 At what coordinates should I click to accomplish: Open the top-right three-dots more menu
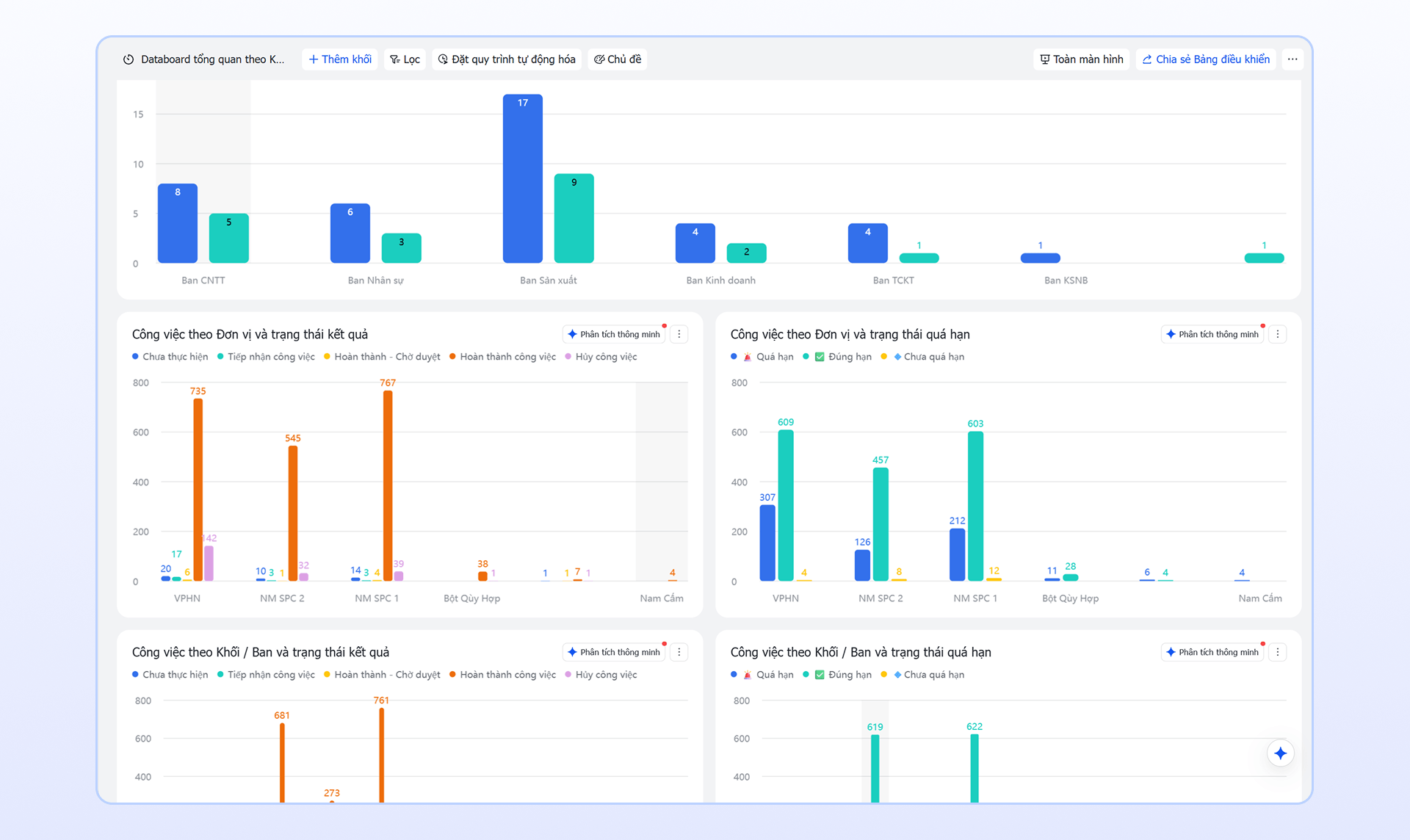[x=1292, y=59]
